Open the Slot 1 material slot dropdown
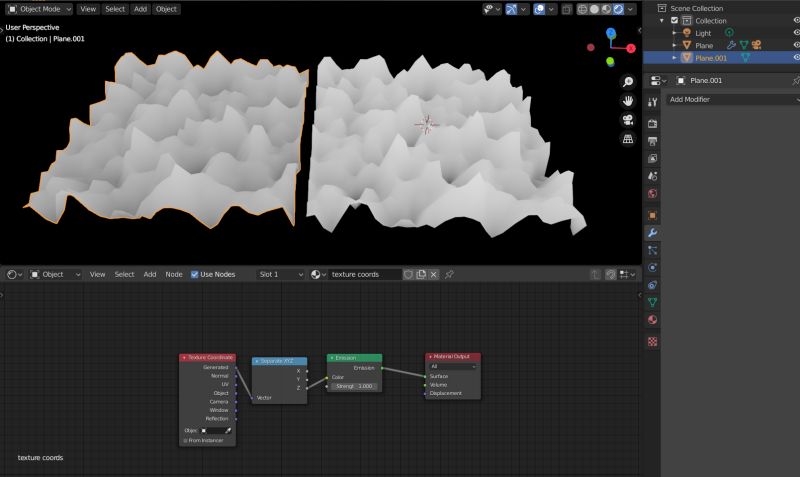The width and height of the screenshot is (800, 477). tap(281, 274)
